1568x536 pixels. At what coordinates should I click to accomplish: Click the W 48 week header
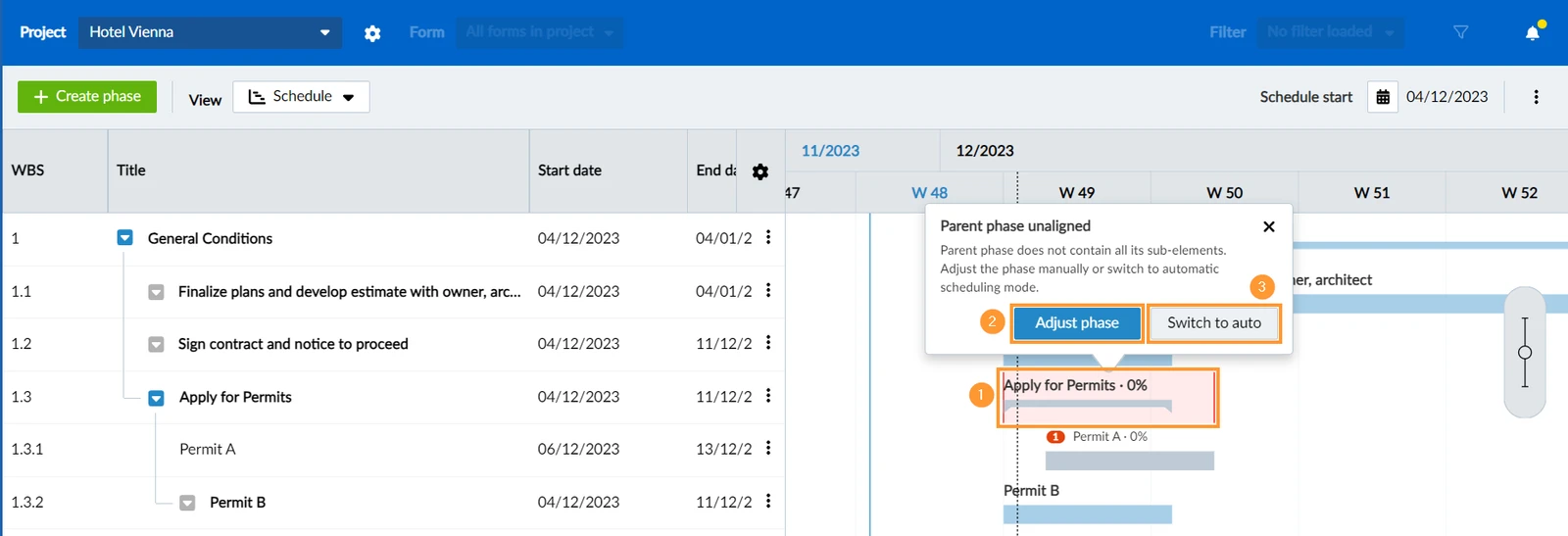[929, 193]
